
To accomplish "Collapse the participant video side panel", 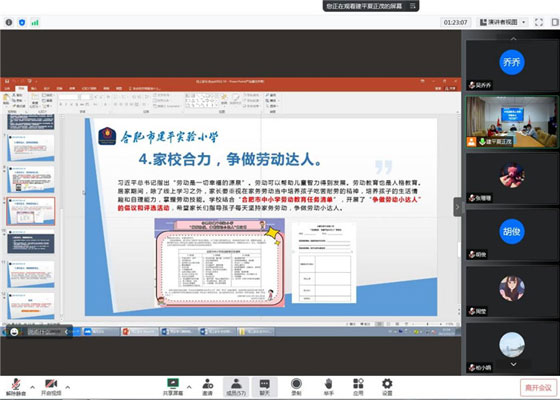I will pyautogui.click(x=458, y=207).
